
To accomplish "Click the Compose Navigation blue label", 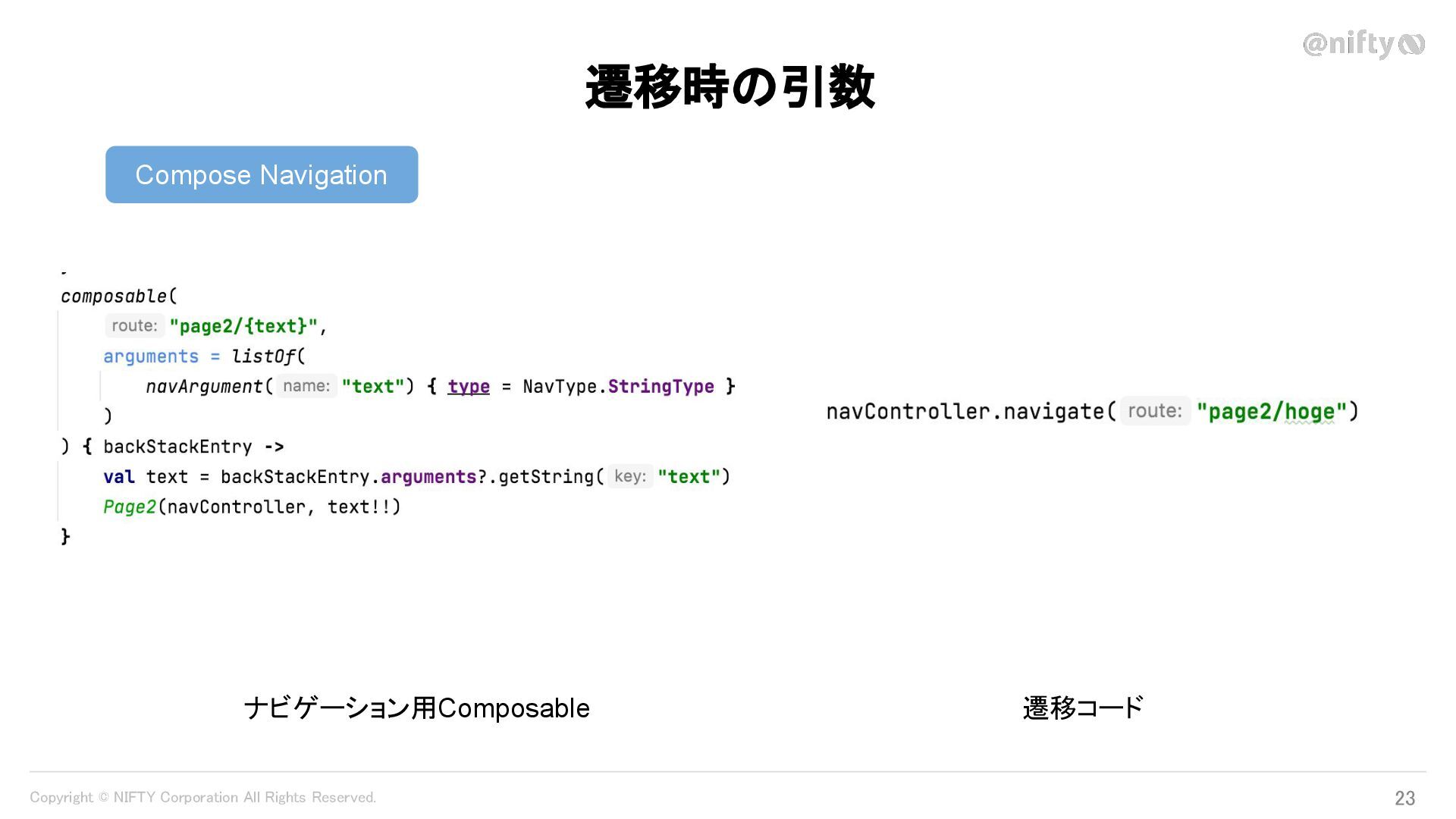I will (x=262, y=174).
